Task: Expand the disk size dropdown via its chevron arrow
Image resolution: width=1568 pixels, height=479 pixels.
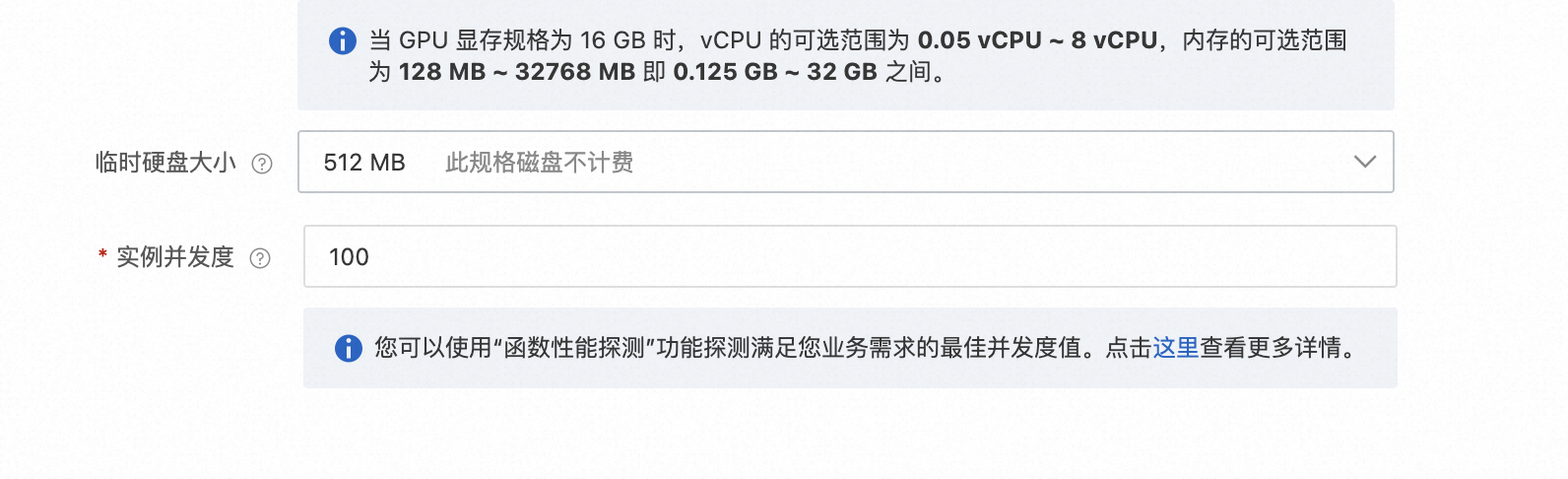Action: 1364,162
